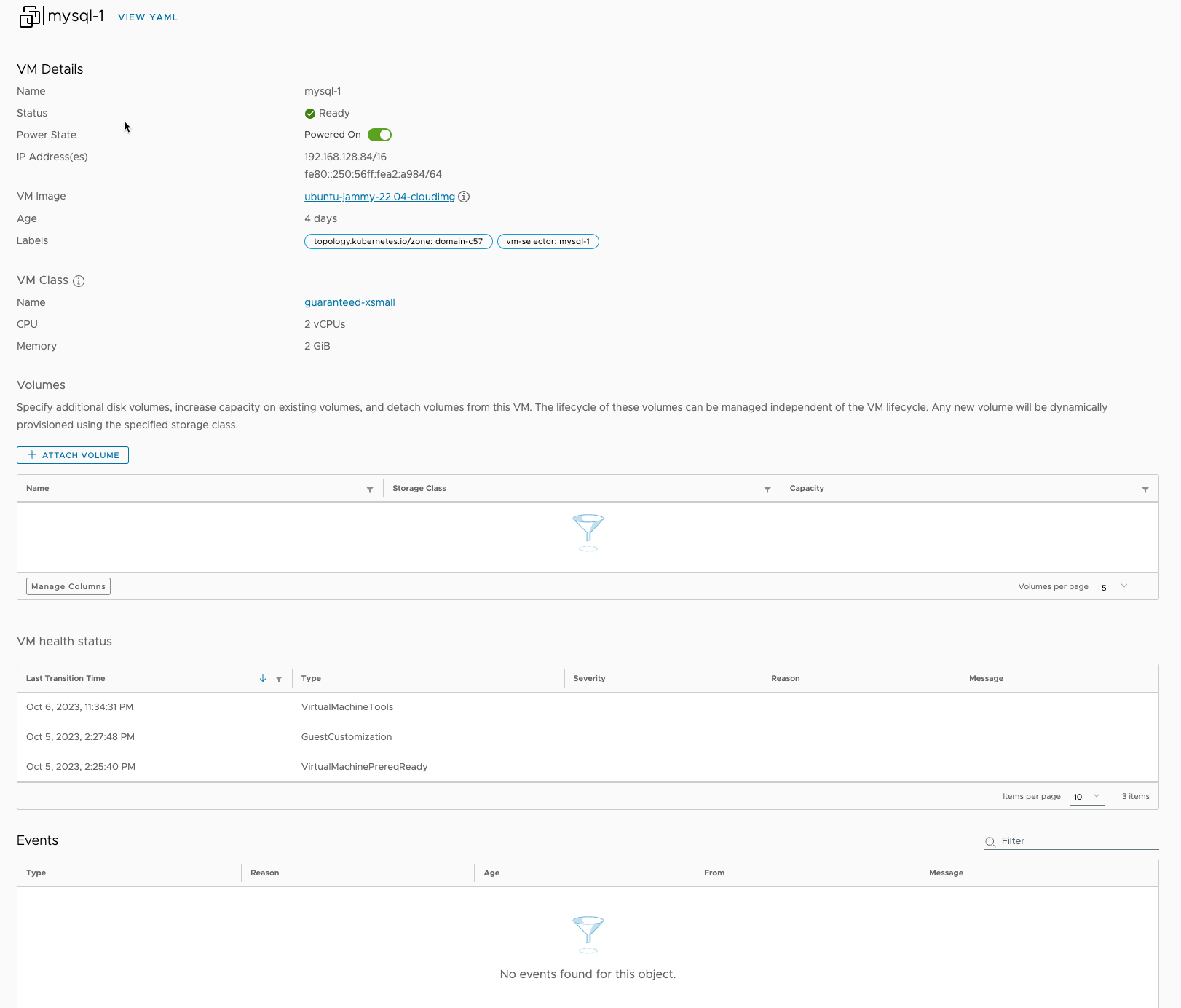Click the Reason header in health status

pos(786,678)
